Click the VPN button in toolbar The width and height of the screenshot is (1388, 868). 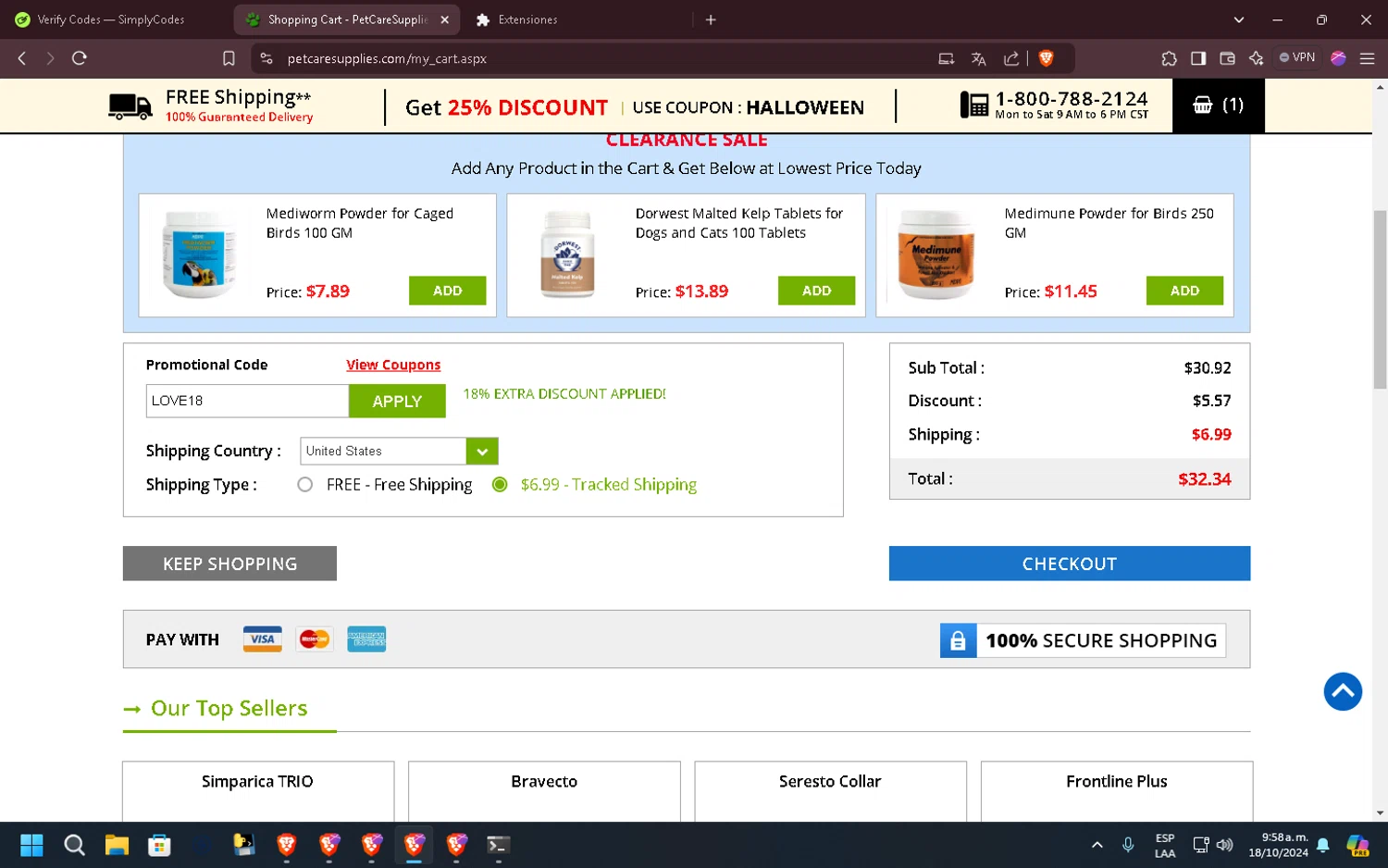(1297, 57)
